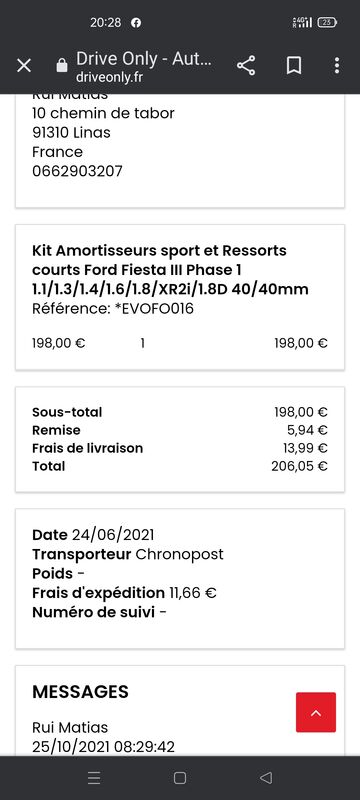This screenshot has width=360, height=800.
Task: Tap the signal strength status icon
Action: [x=302, y=22]
